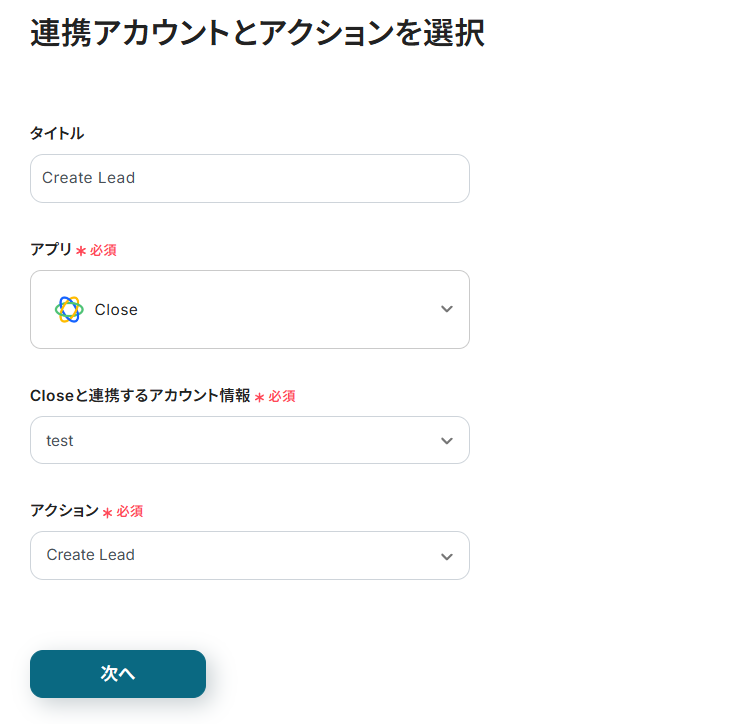Viewport: 738px width, 724px height.
Task: Click the red asterisk next to アプリ
Action: [x=81, y=250]
